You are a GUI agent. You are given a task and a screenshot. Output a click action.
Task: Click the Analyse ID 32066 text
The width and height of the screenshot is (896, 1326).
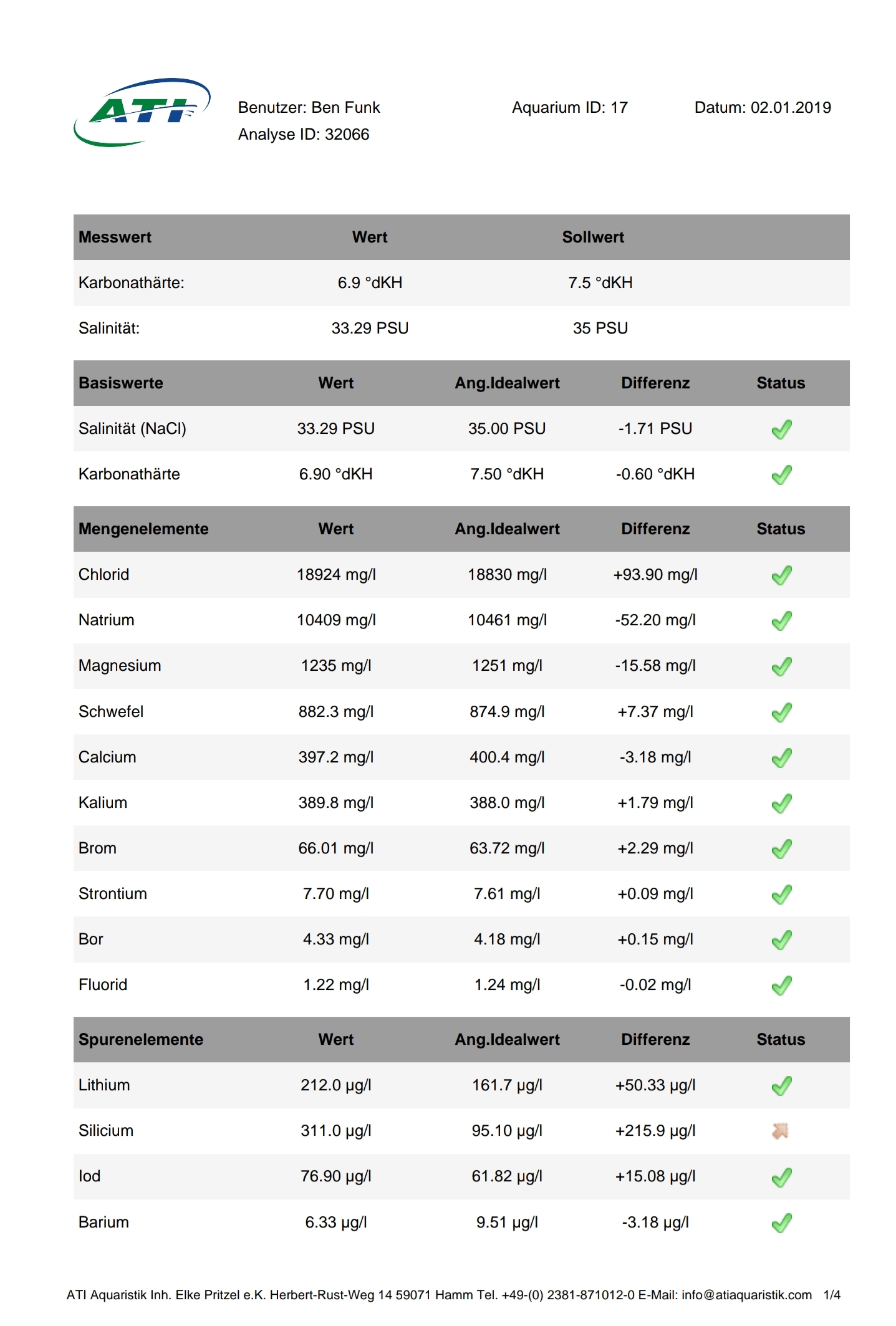click(x=304, y=135)
